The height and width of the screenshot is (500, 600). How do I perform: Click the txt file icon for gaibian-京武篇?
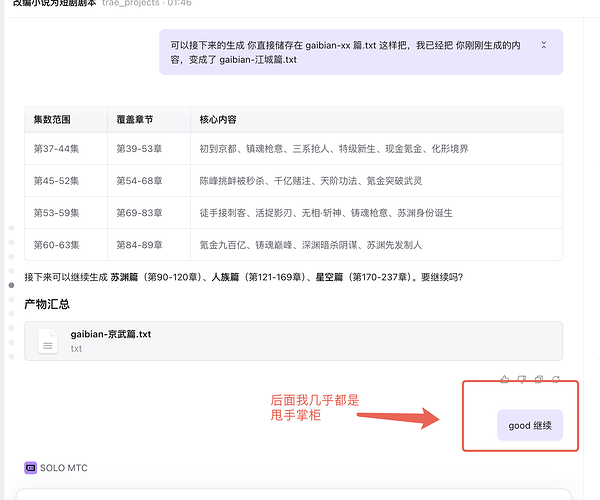[47, 341]
